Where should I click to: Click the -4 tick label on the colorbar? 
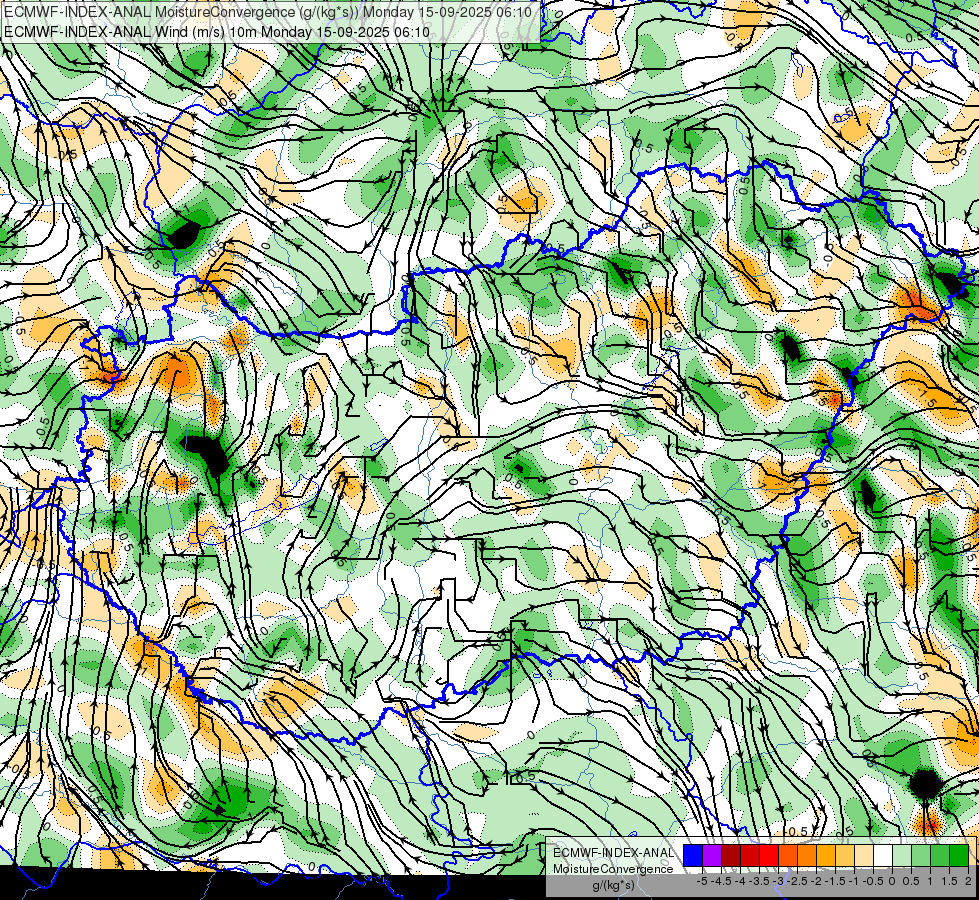740,881
